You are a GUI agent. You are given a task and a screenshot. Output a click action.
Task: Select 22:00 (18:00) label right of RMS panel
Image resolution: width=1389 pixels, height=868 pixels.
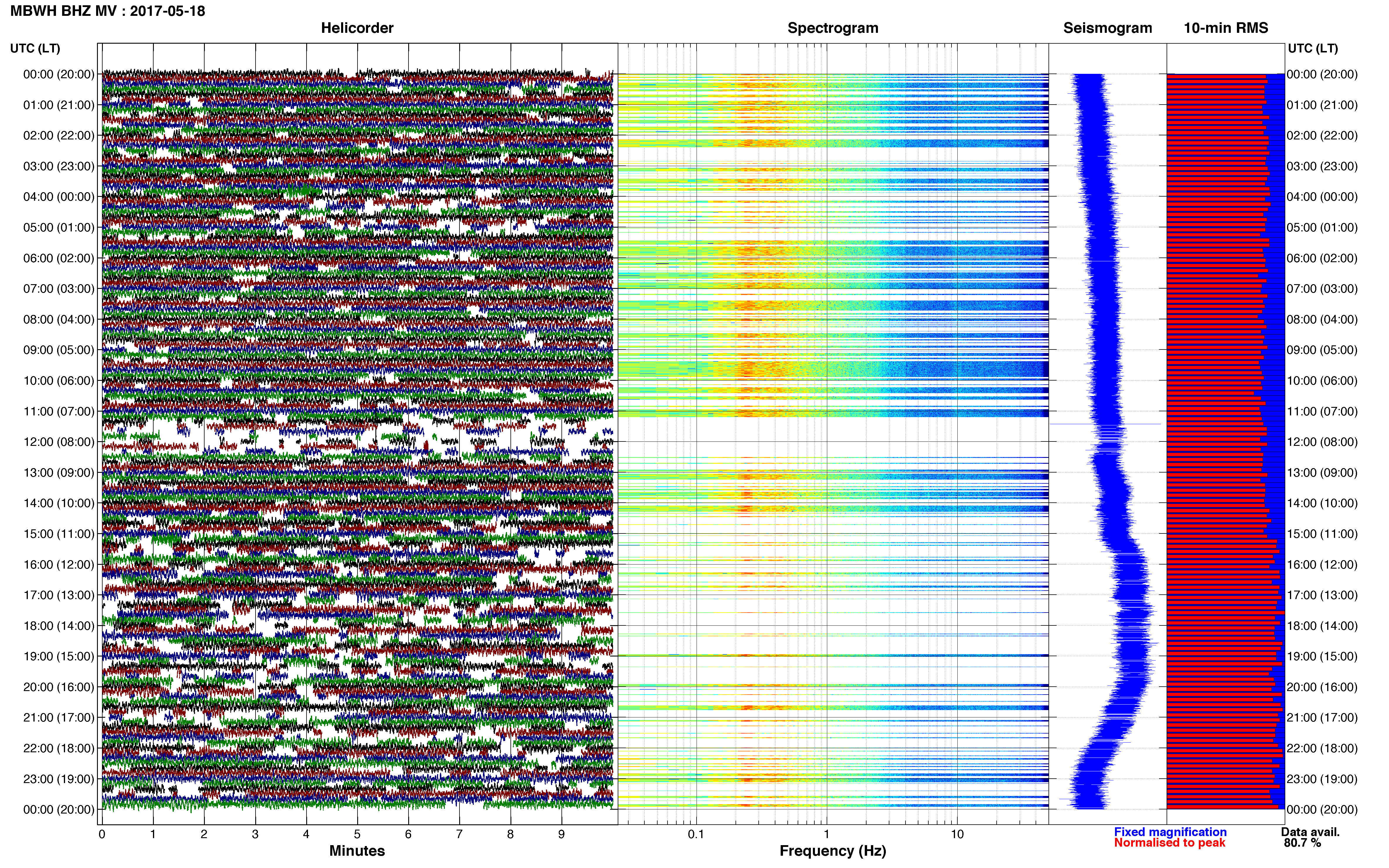1322,748
